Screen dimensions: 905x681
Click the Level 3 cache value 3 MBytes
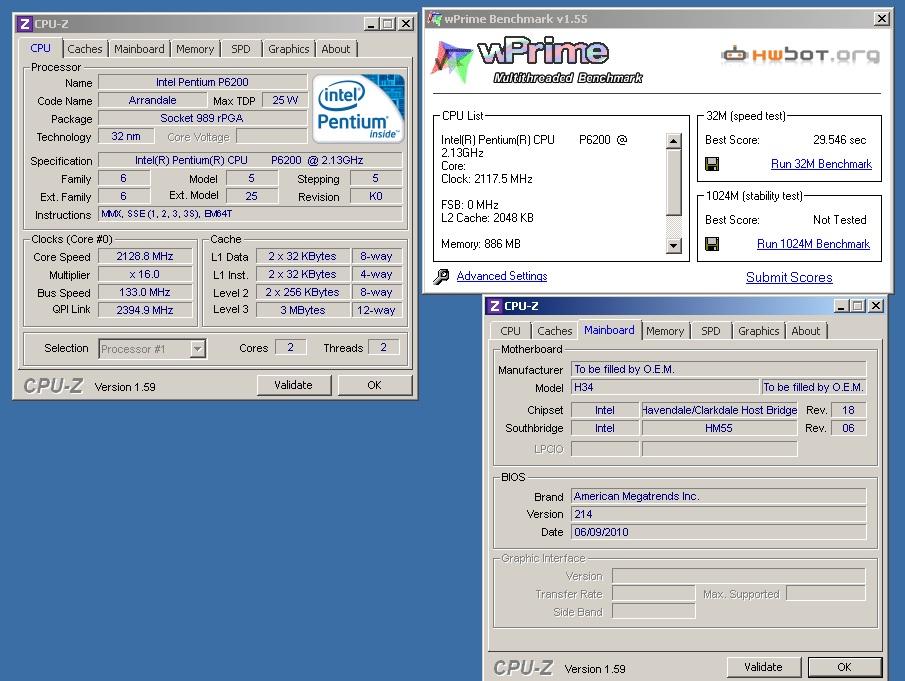point(303,310)
